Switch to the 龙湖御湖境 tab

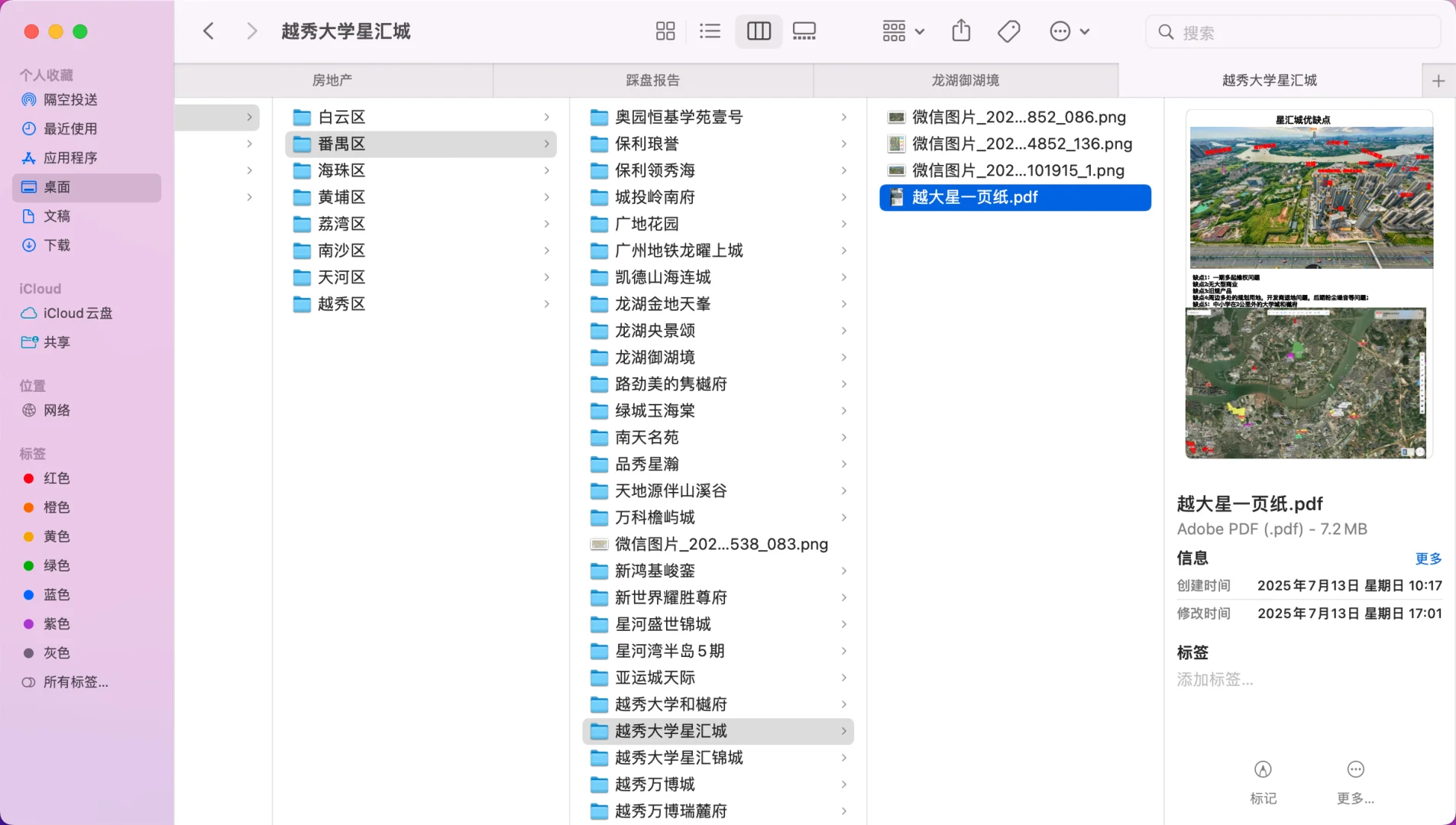(x=966, y=80)
